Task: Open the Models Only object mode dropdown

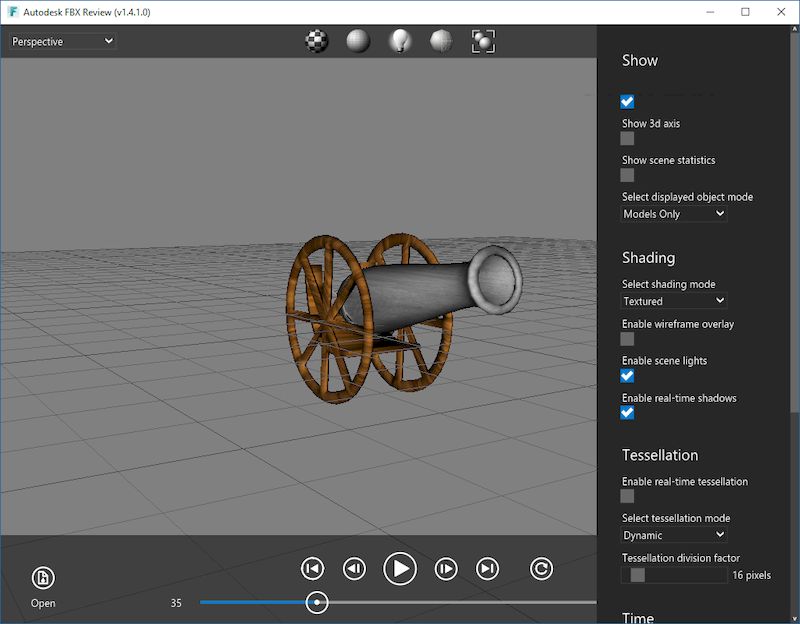Action: coord(673,213)
